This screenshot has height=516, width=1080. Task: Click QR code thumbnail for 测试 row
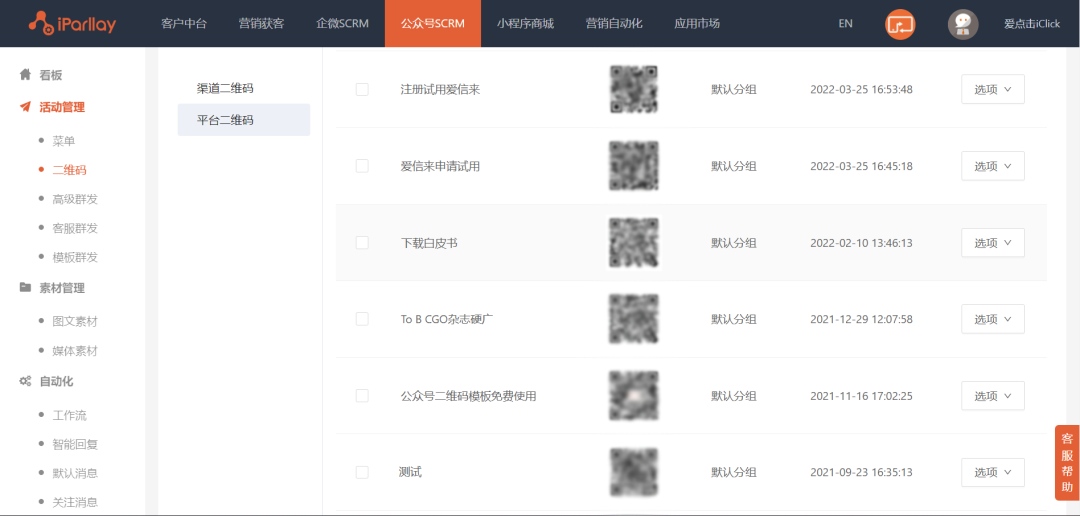[x=634, y=472]
